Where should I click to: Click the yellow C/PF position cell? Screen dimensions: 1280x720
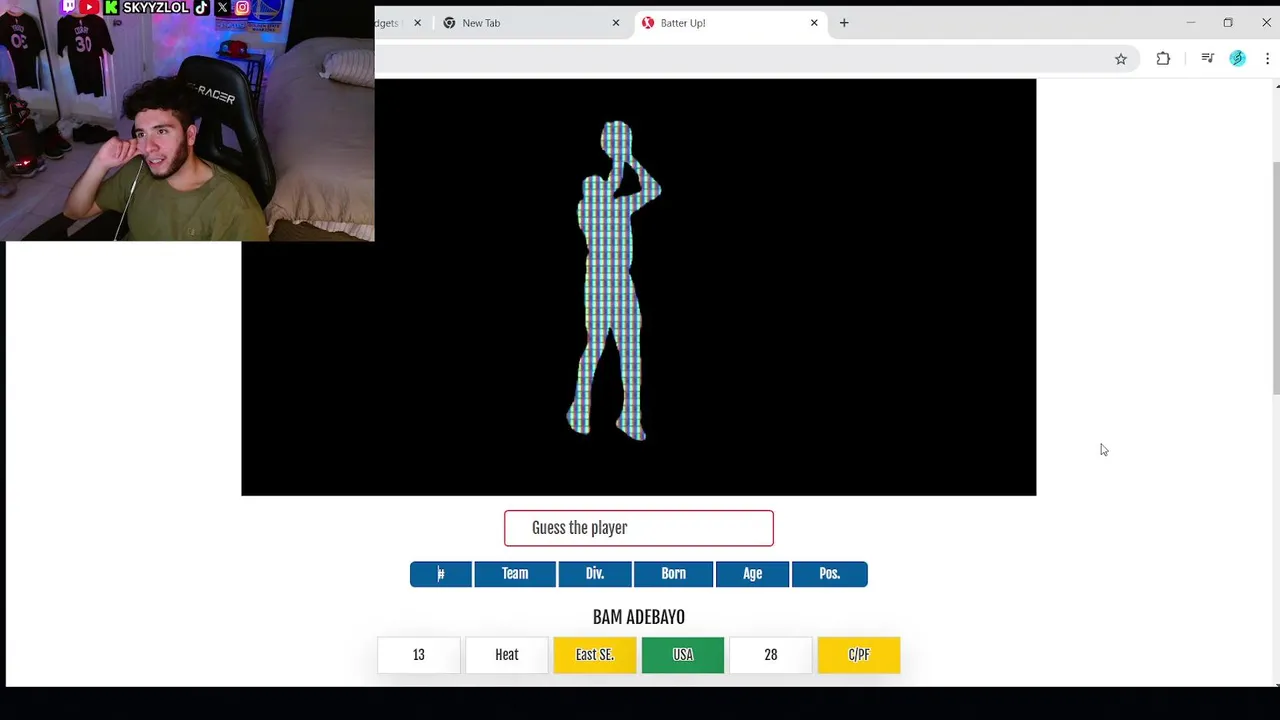coord(859,655)
